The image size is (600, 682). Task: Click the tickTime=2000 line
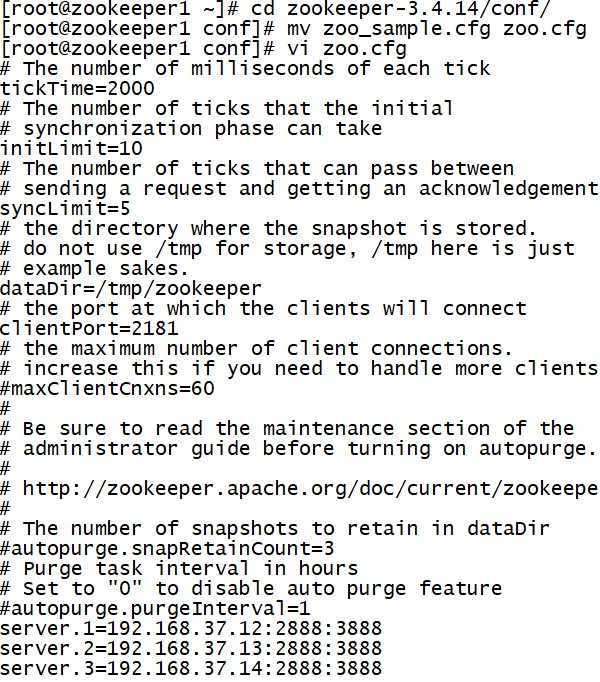click(77, 89)
